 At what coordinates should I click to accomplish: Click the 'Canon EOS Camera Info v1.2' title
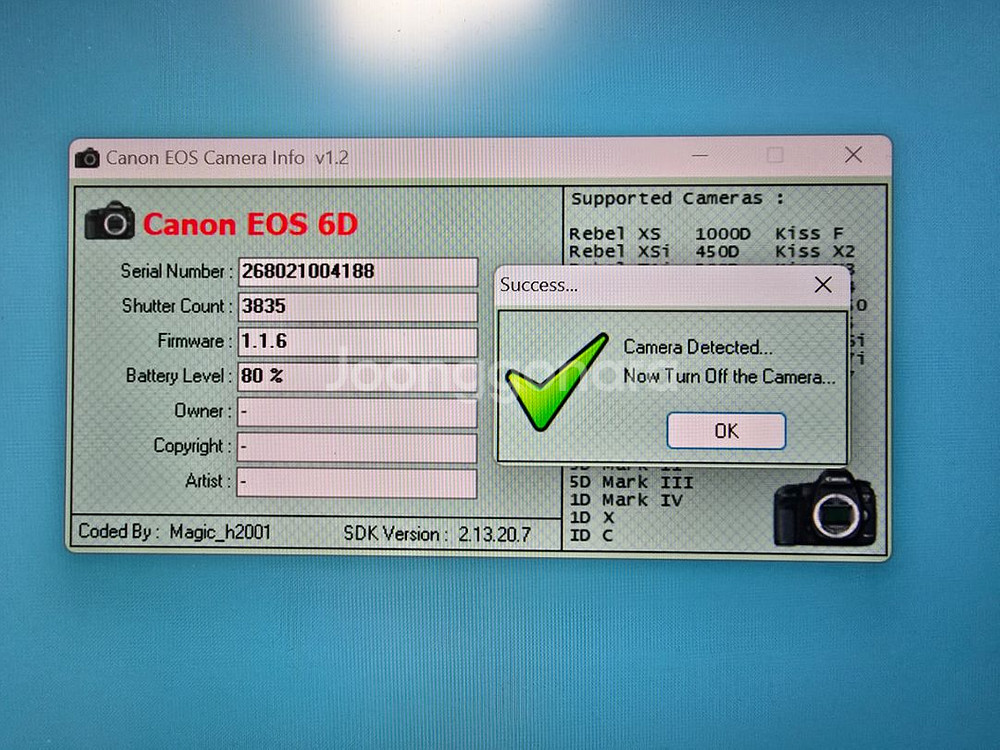(x=227, y=158)
